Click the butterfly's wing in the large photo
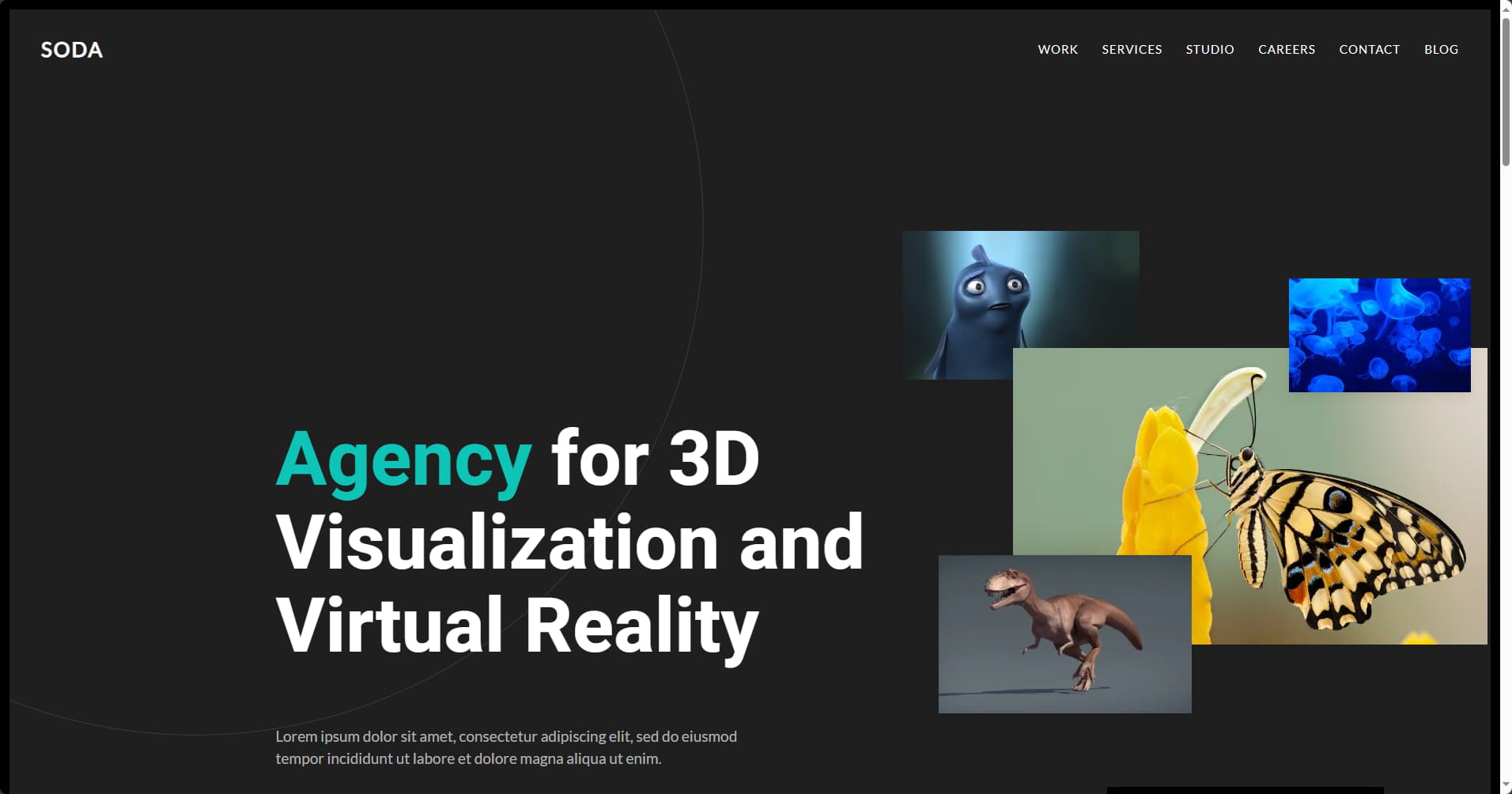The height and width of the screenshot is (794, 1512). pyautogui.click(x=1360, y=538)
